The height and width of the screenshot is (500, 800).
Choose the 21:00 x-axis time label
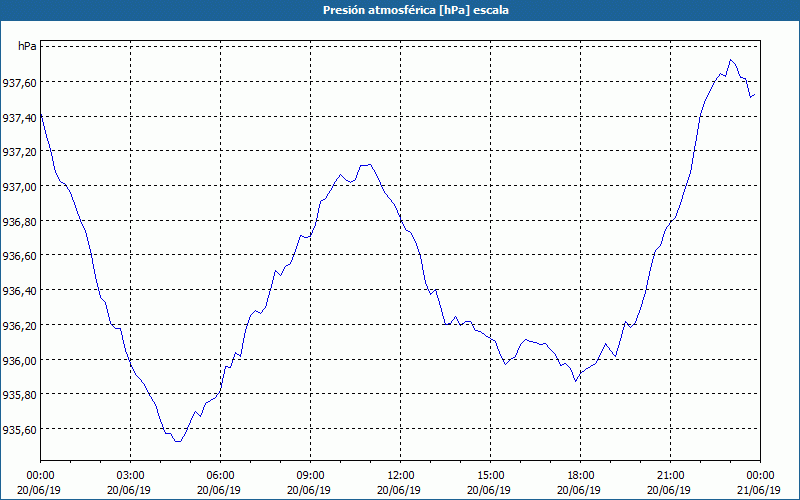(670, 476)
